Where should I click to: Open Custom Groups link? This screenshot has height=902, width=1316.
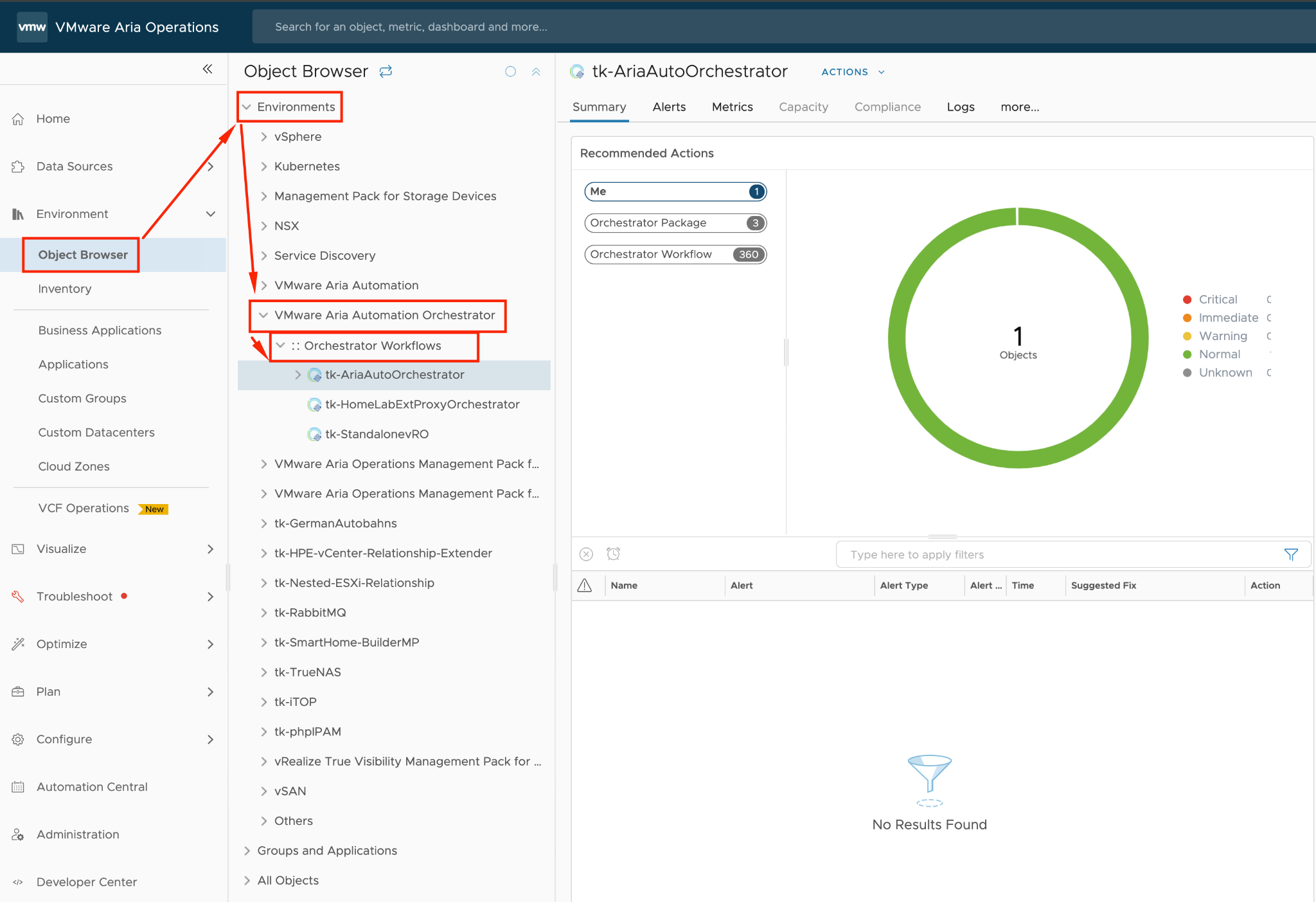[x=82, y=398]
